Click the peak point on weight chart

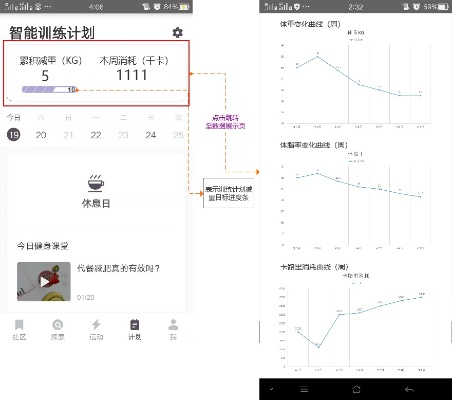pyautogui.click(x=318, y=57)
